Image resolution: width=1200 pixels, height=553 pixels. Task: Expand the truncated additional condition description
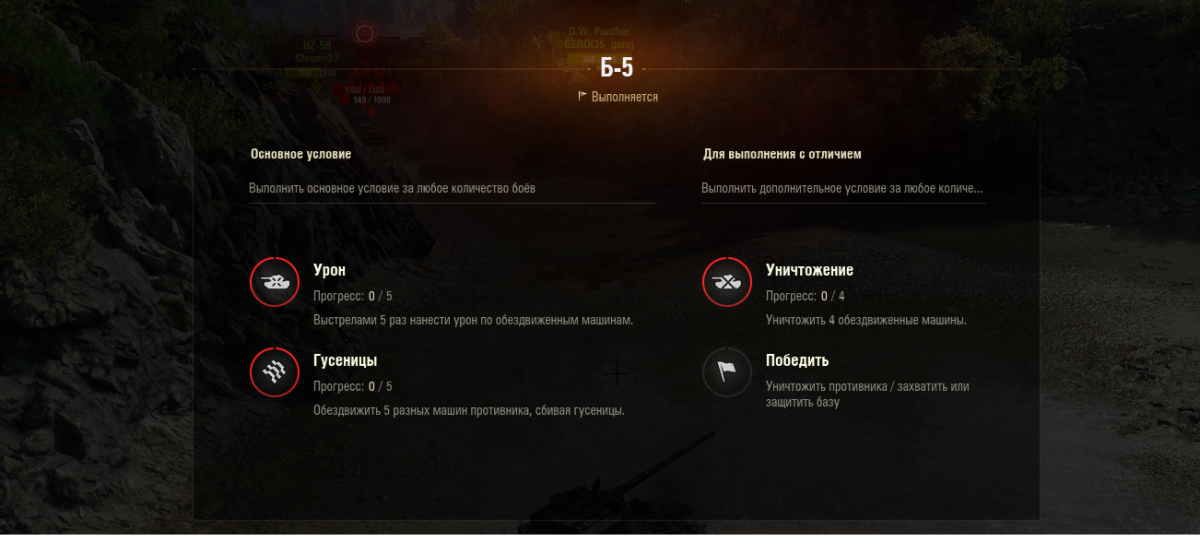pos(842,188)
